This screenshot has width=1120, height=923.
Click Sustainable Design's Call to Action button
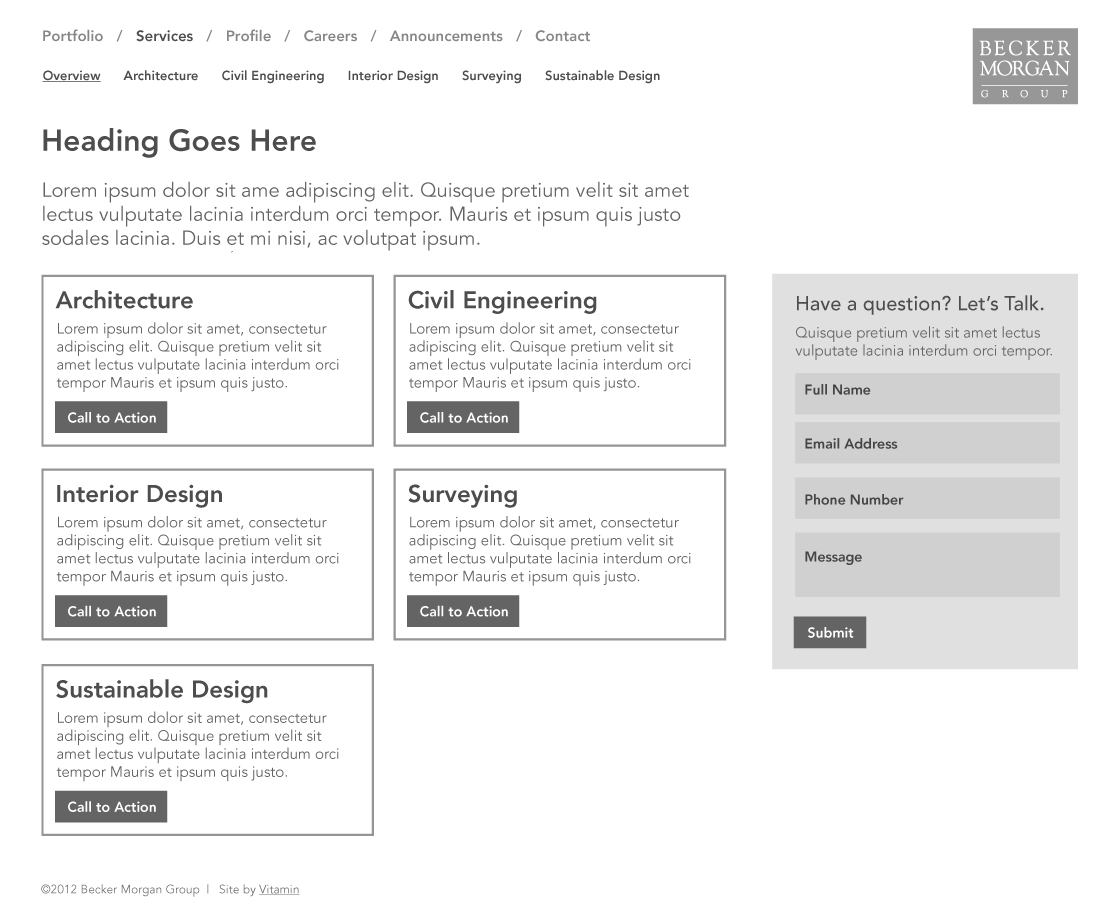[111, 807]
